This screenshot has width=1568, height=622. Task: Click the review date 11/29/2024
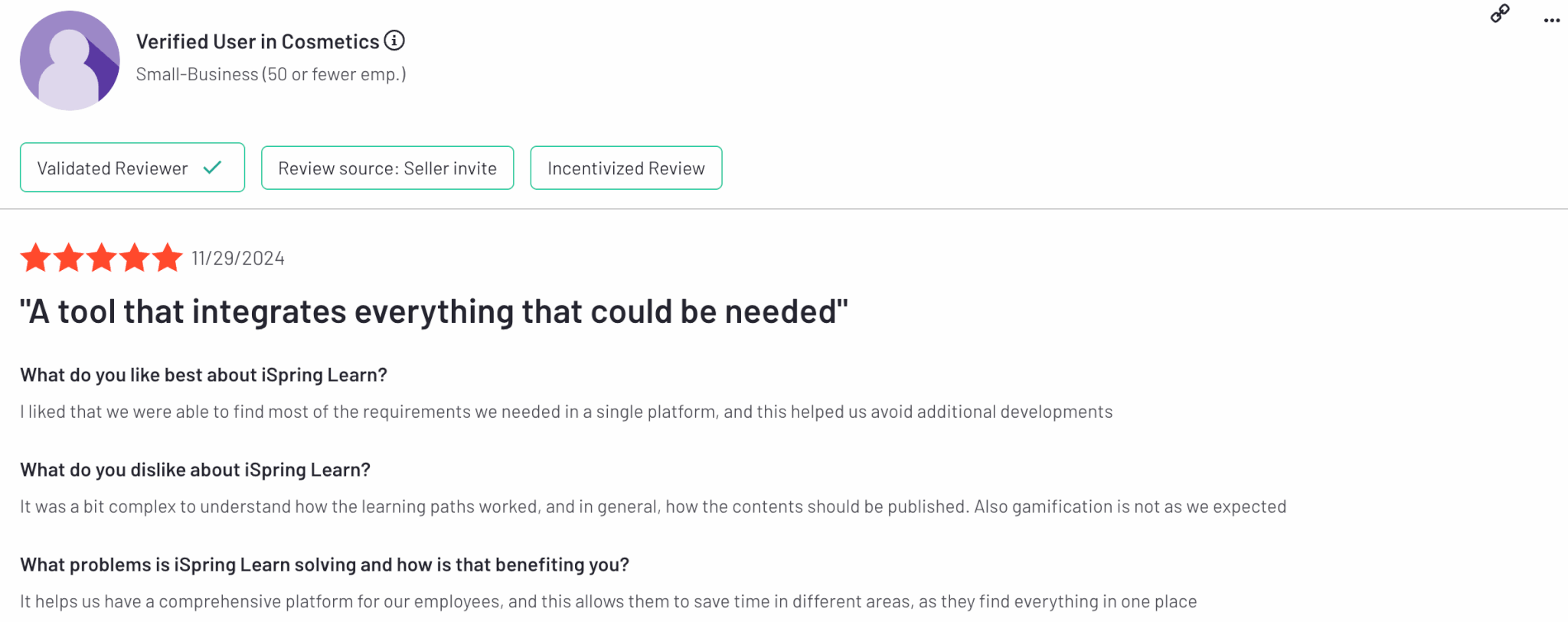238,259
